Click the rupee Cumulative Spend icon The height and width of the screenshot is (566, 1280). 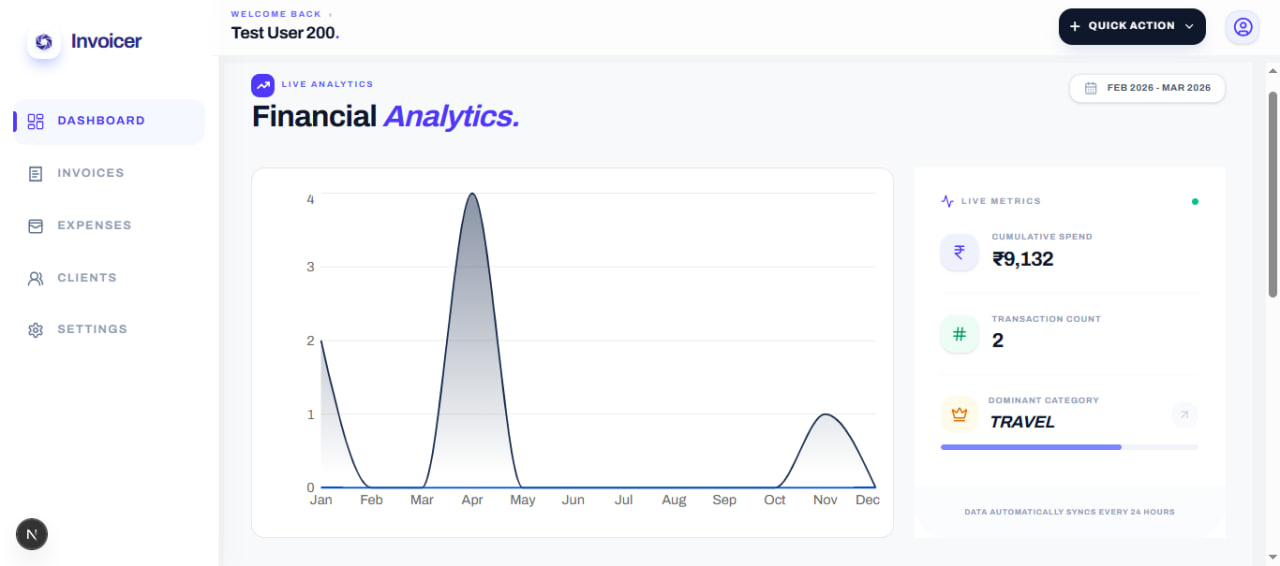pos(959,252)
